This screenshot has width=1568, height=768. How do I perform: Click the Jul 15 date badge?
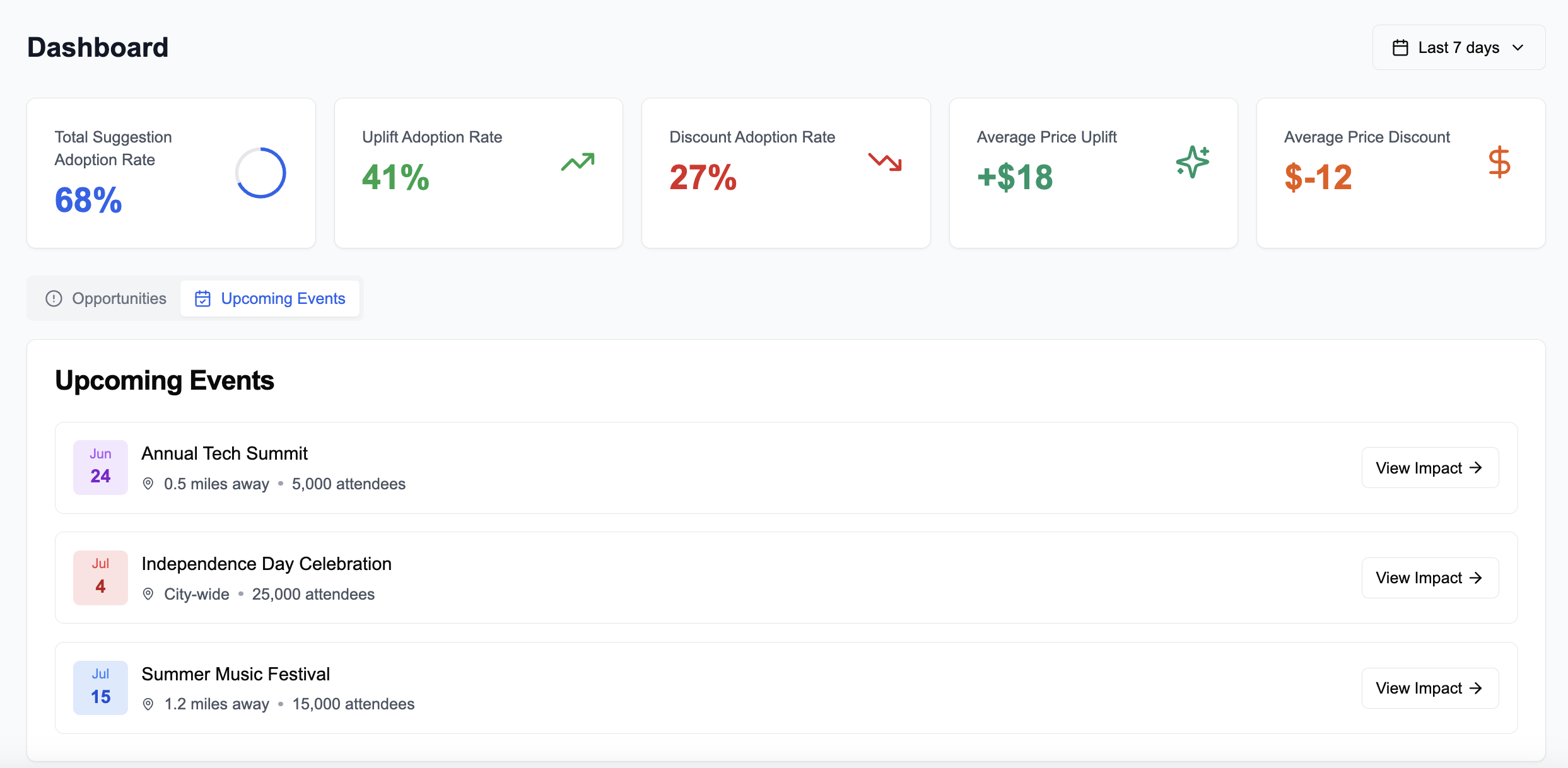100,688
